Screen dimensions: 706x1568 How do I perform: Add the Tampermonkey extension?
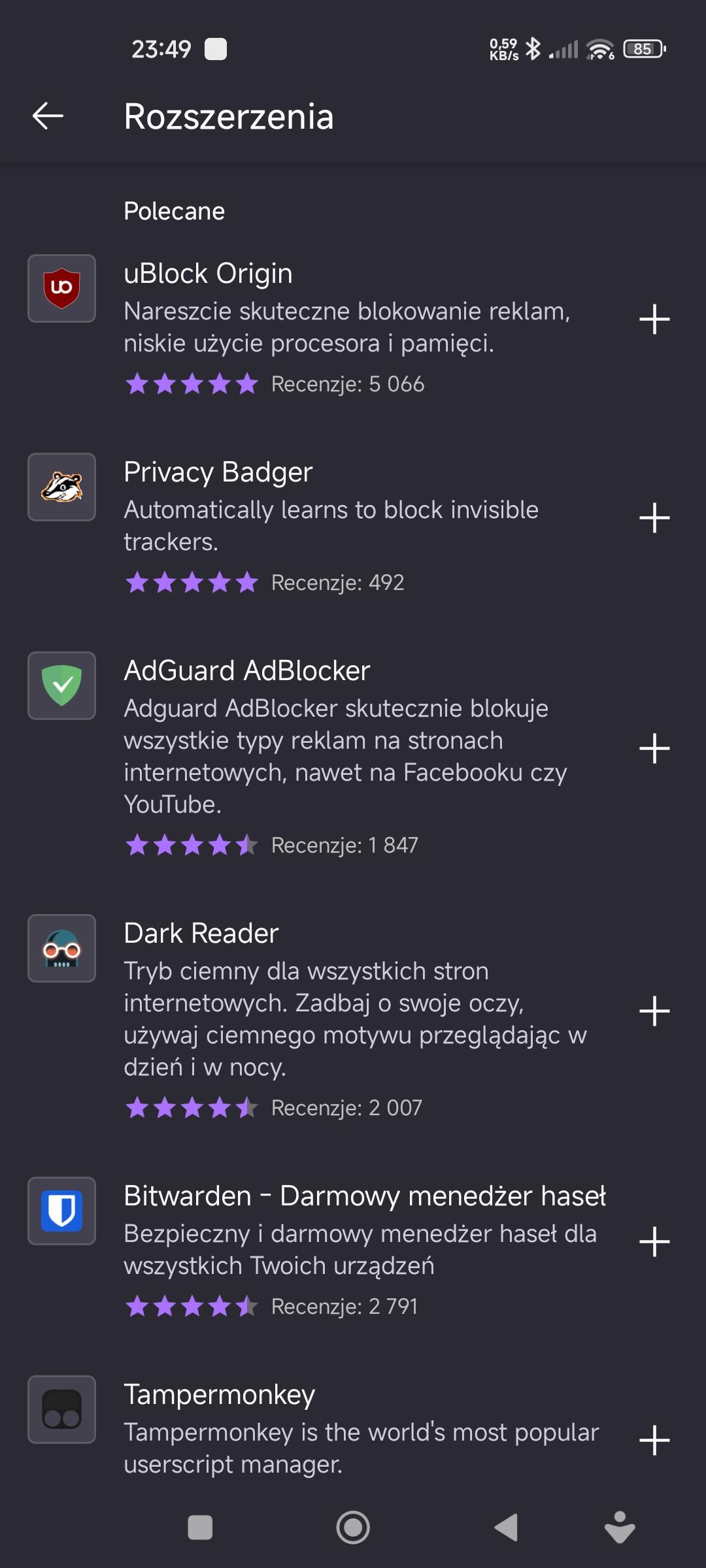[x=654, y=1440]
